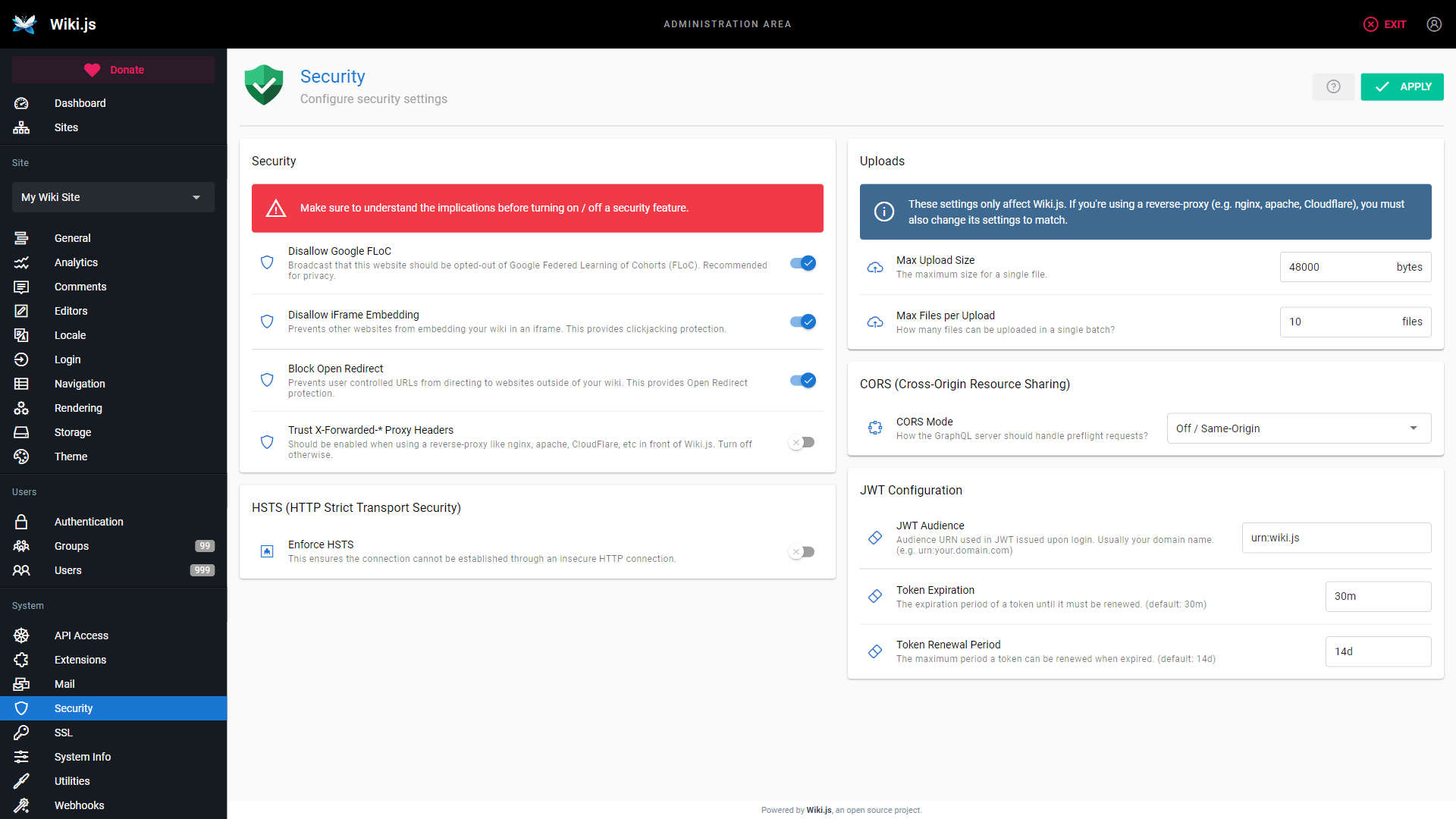The image size is (1456, 819).
Task: Click the Wiki.js logo icon
Action: [x=24, y=24]
